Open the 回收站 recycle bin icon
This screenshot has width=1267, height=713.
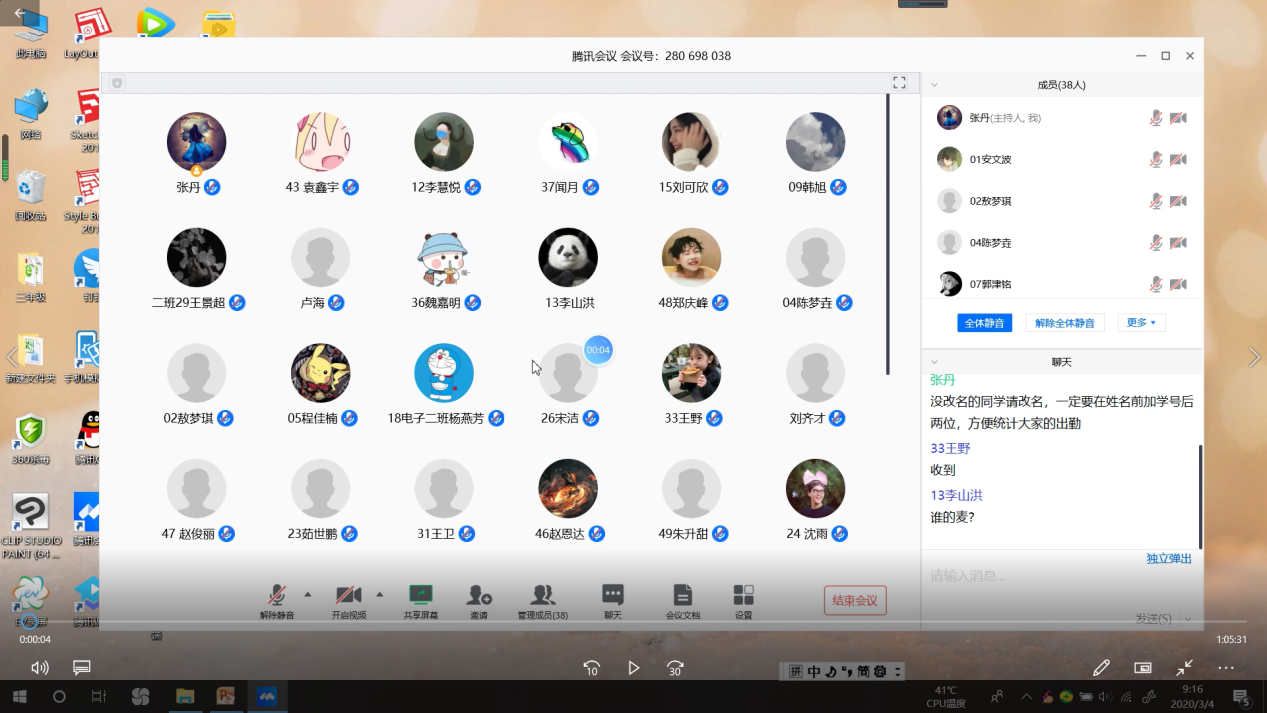pyautogui.click(x=31, y=194)
